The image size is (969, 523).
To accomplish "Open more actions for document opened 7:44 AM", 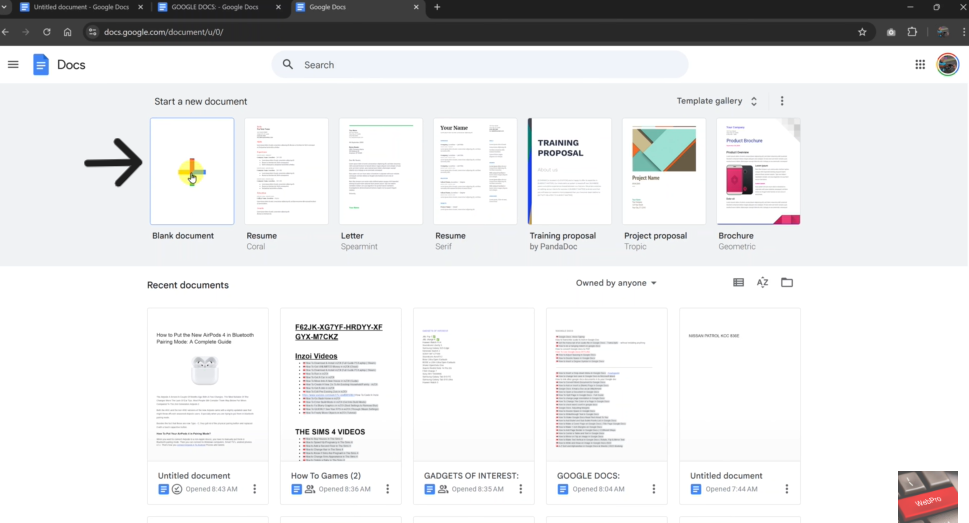I will pyautogui.click(x=787, y=489).
